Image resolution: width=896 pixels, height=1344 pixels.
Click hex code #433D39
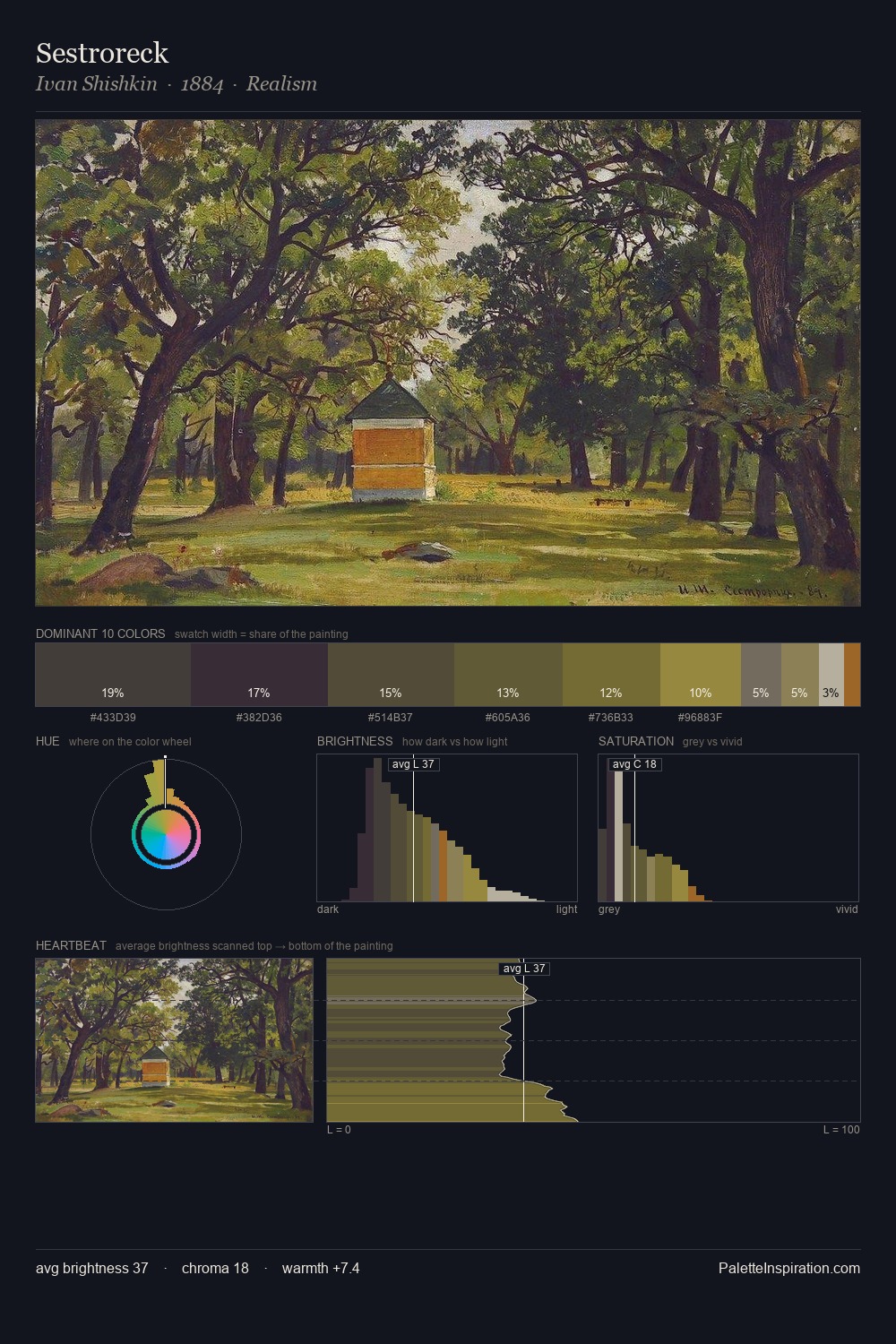click(113, 718)
